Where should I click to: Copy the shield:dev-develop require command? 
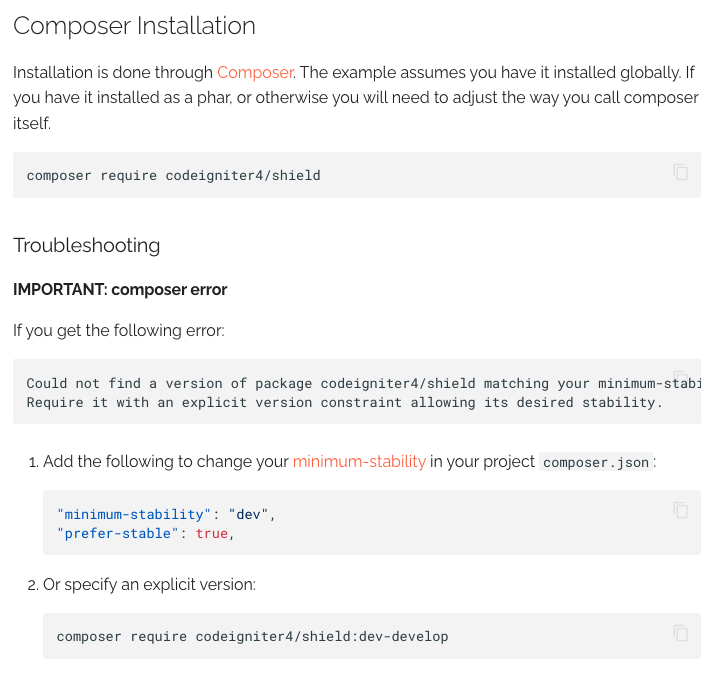[681, 633]
